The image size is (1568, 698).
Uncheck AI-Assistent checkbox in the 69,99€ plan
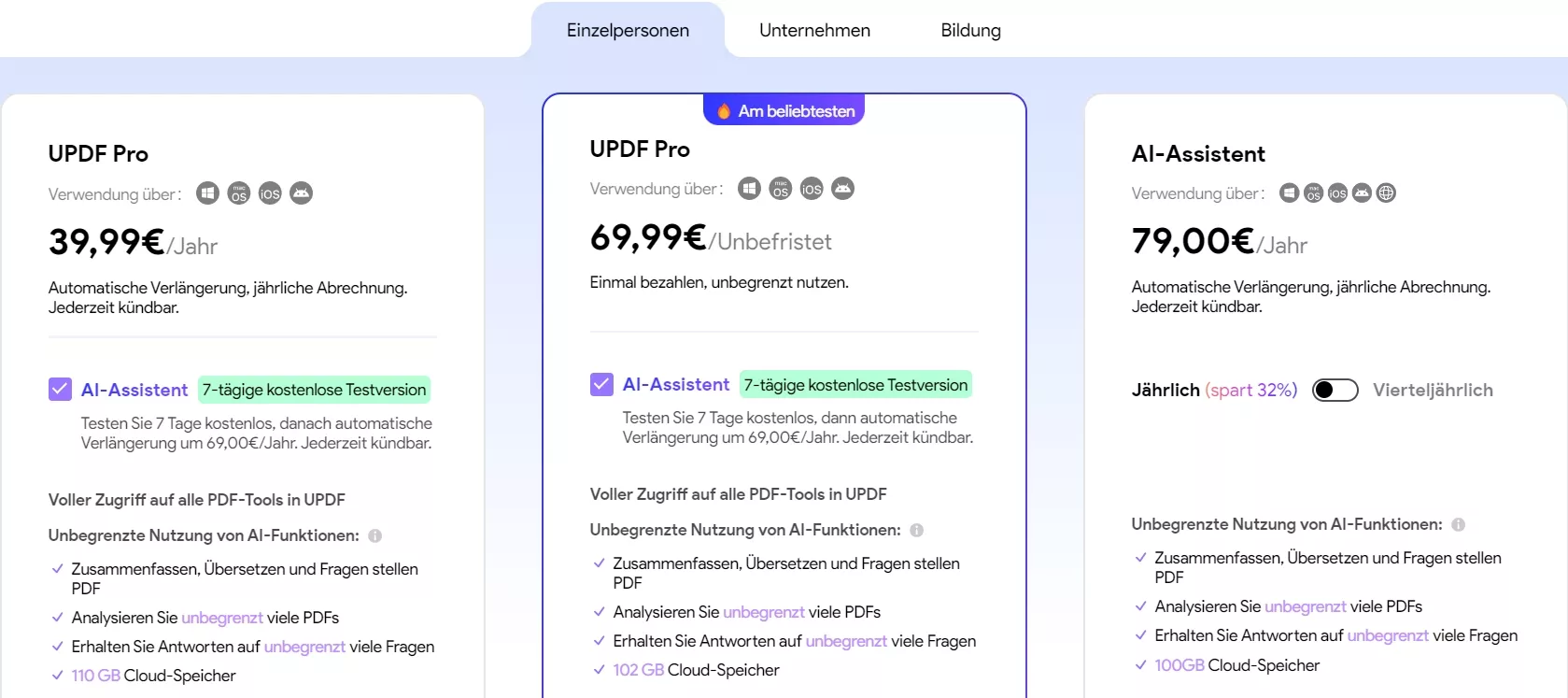click(601, 384)
